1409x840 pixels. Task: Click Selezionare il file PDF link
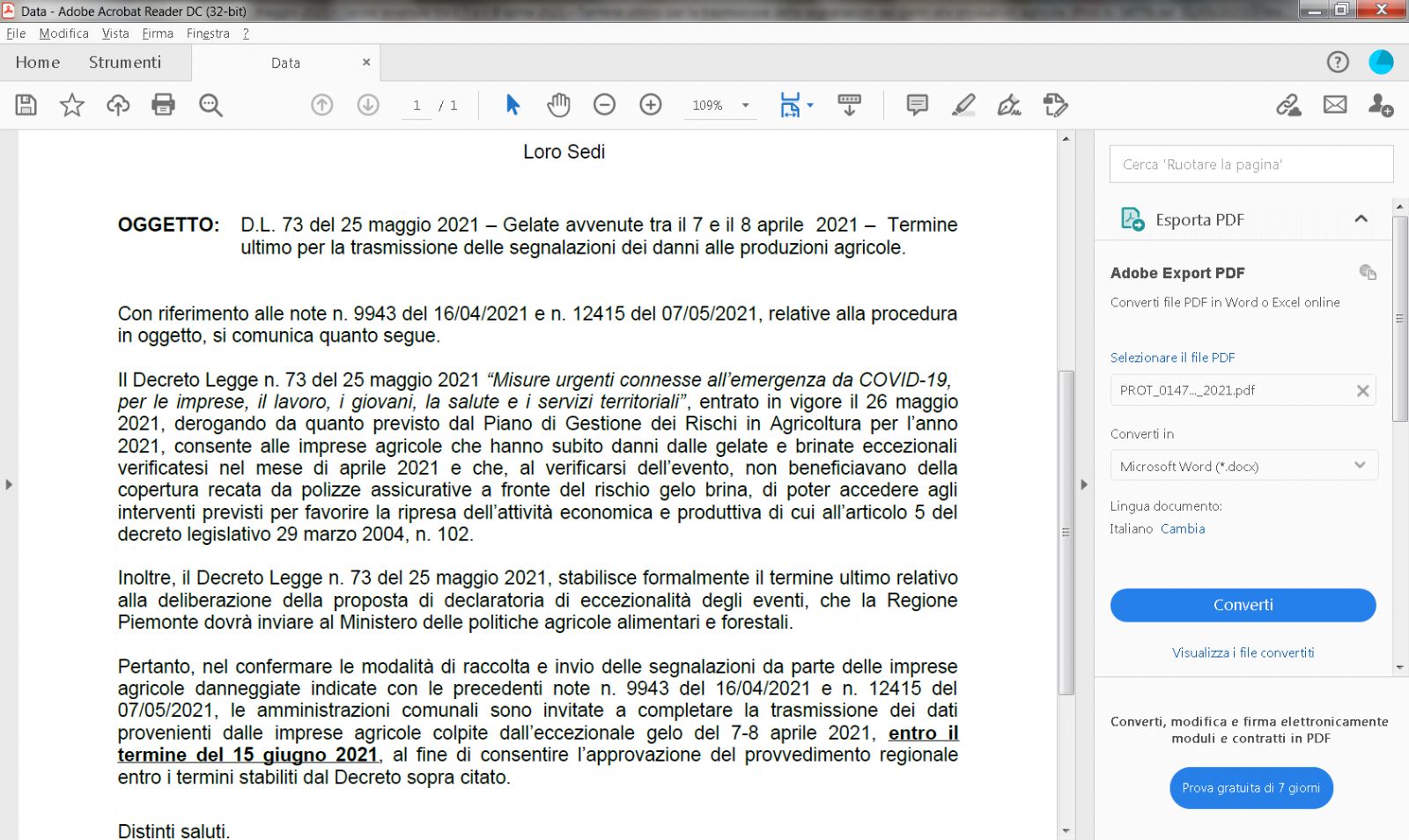pos(1172,357)
